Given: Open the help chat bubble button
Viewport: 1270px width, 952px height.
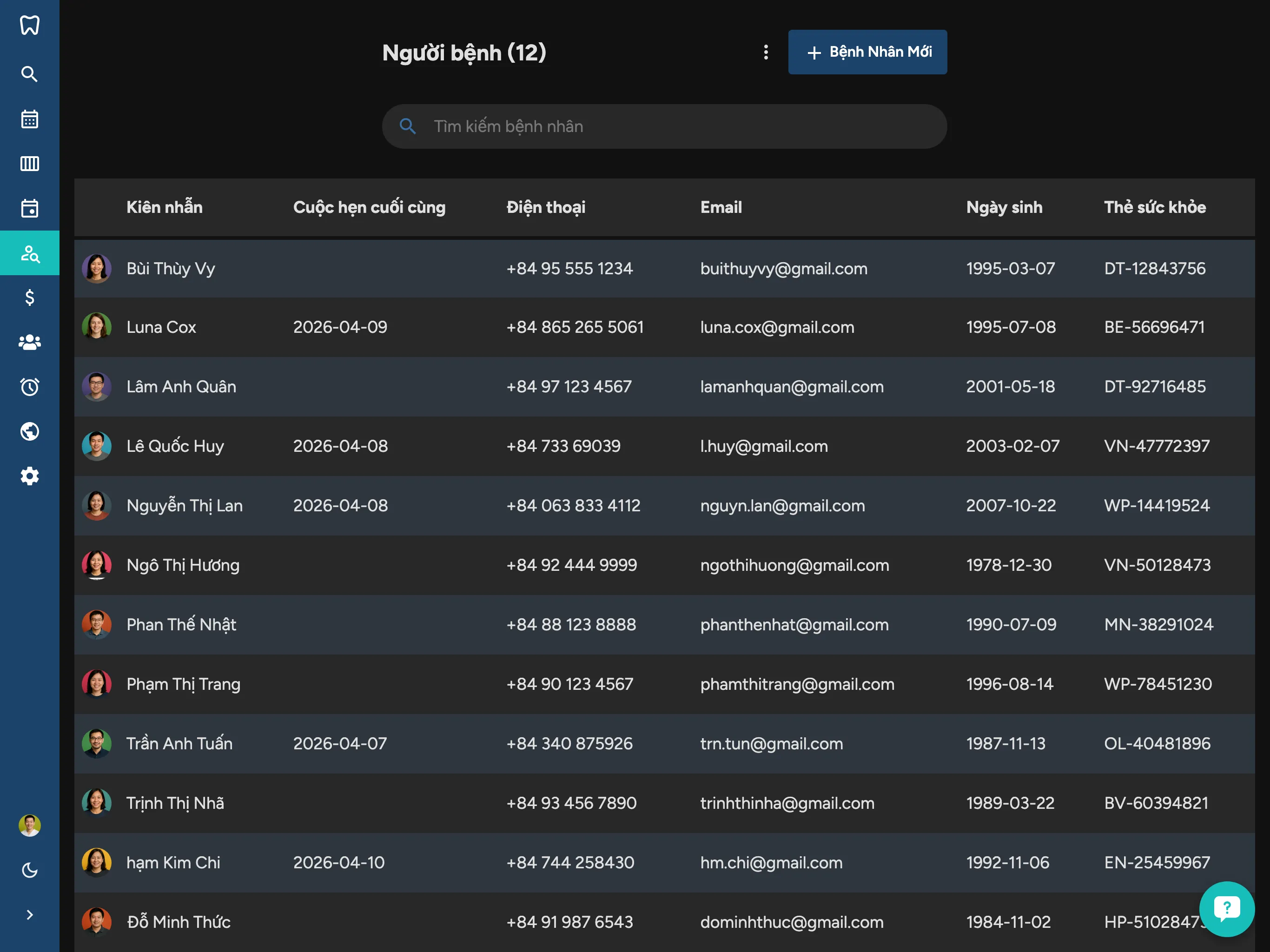Looking at the screenshot, I should (x=1226, y=908).
